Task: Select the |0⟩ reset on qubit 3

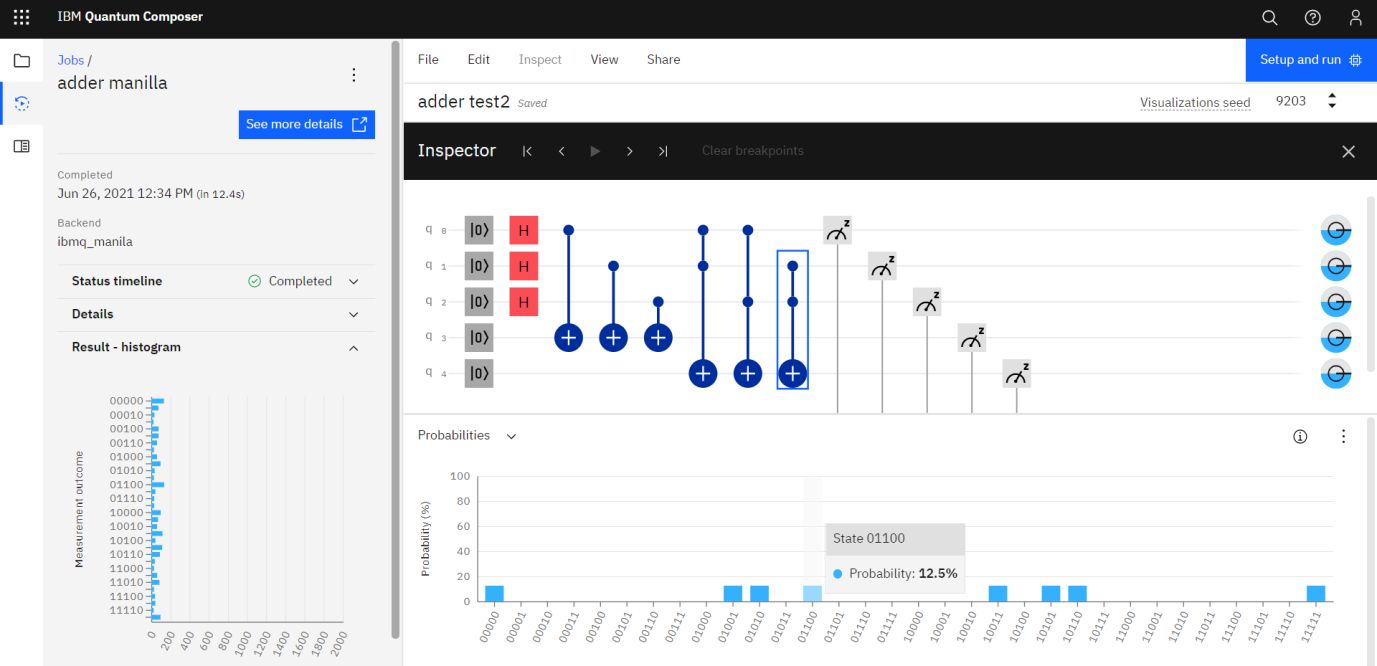Action: click(479, 338)
